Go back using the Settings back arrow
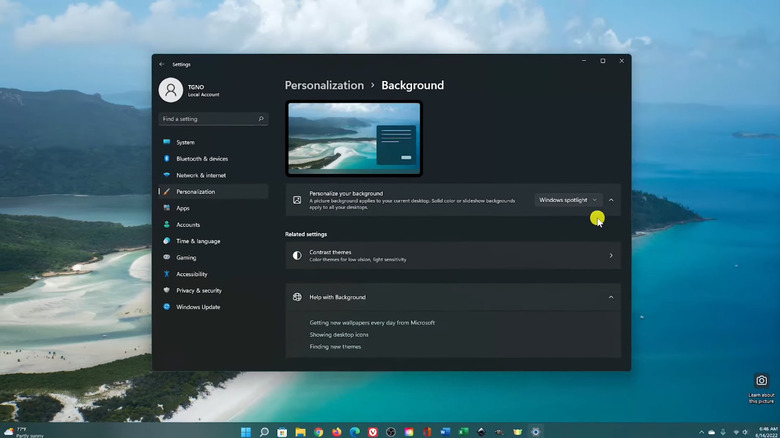The image size is (780, 438). click(x=162, y=64)
